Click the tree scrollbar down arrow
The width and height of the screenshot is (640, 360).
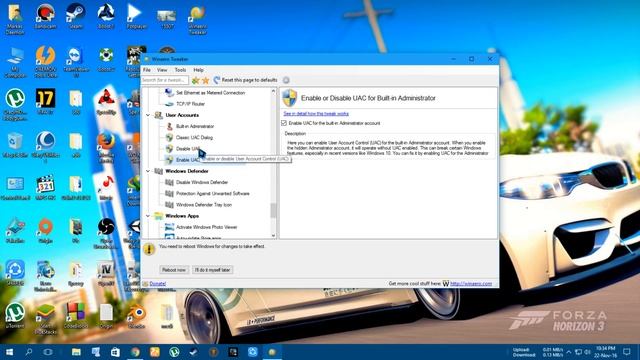273,236
